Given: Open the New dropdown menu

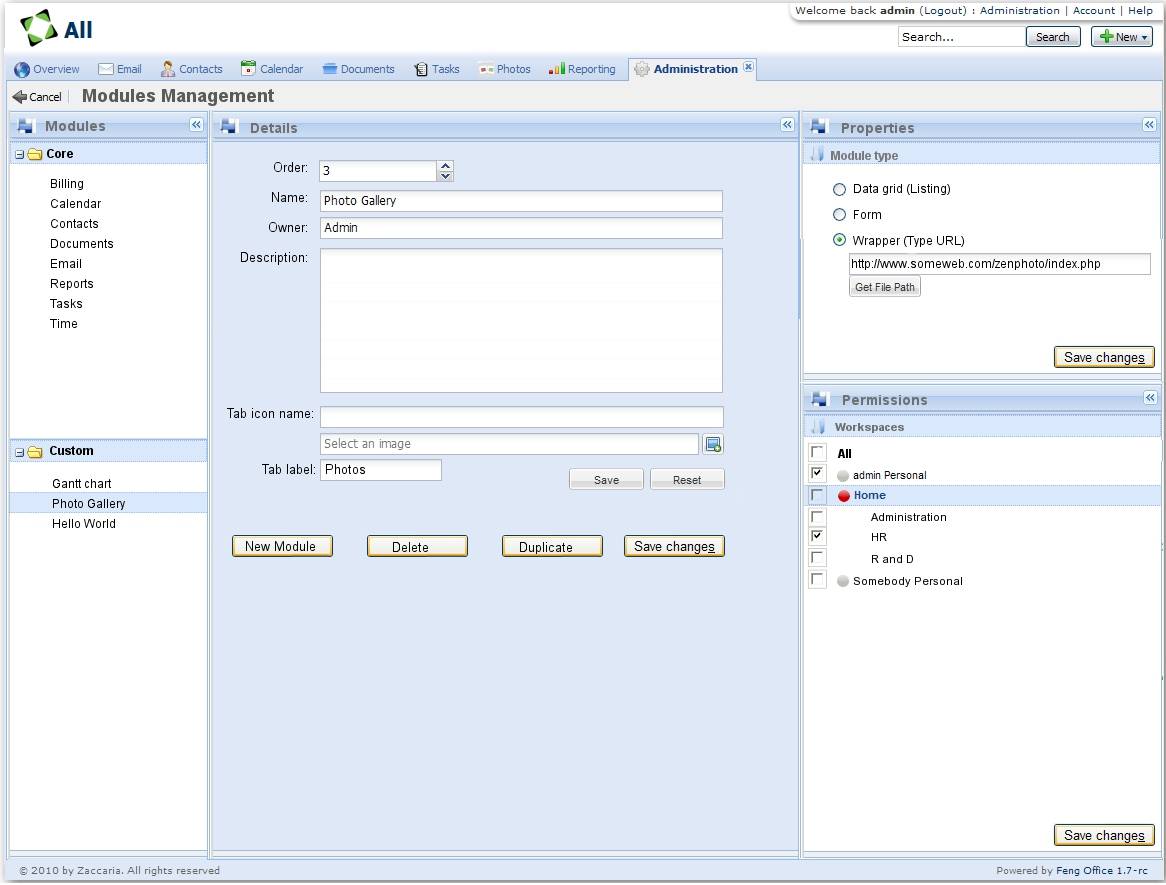Looking at the screenshot, I should point(1121,37).
